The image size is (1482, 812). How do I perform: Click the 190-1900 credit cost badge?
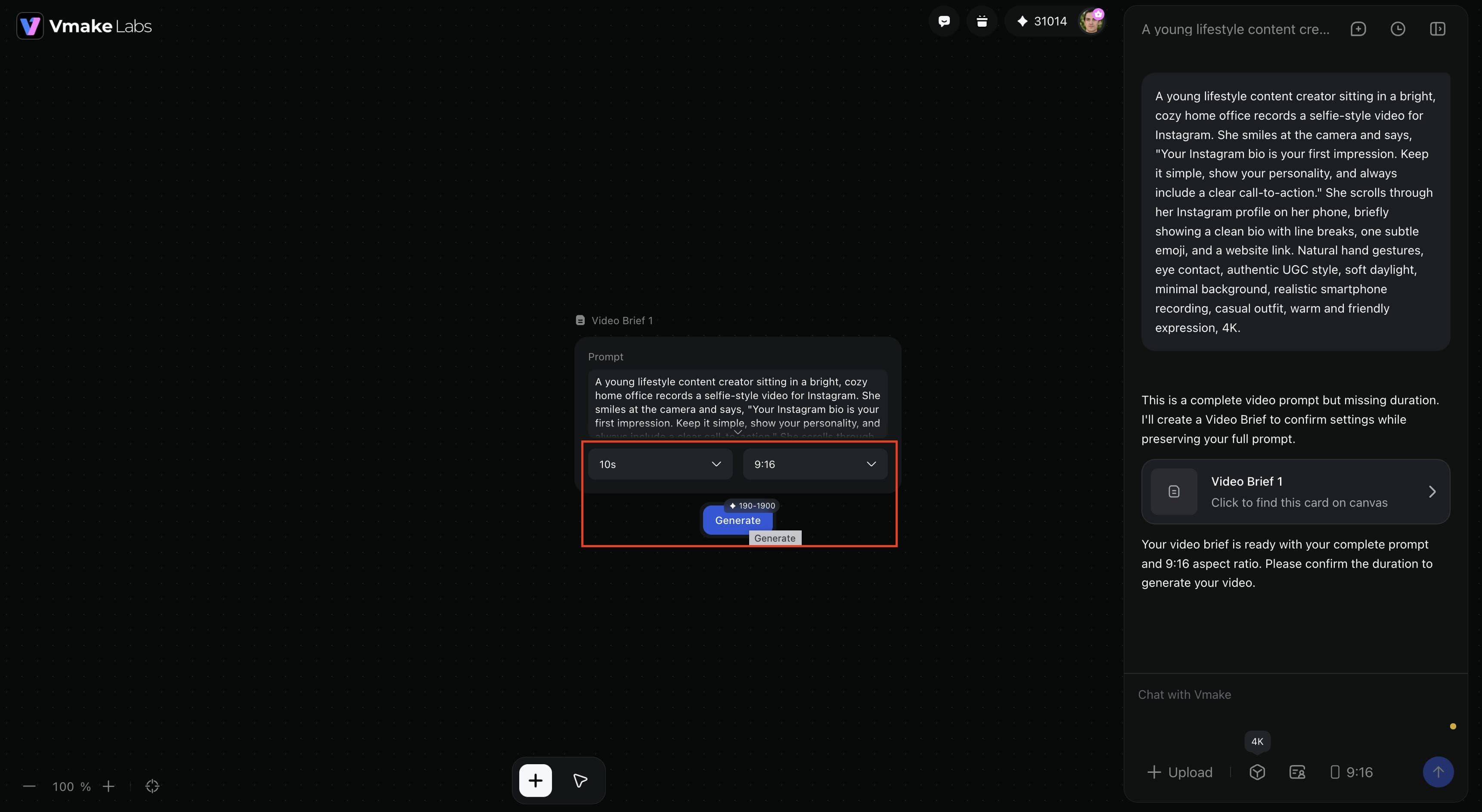click(752, 505)
